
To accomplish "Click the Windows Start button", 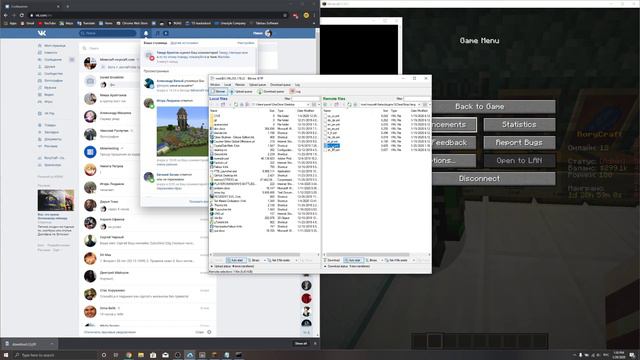I will coord(6,355).
